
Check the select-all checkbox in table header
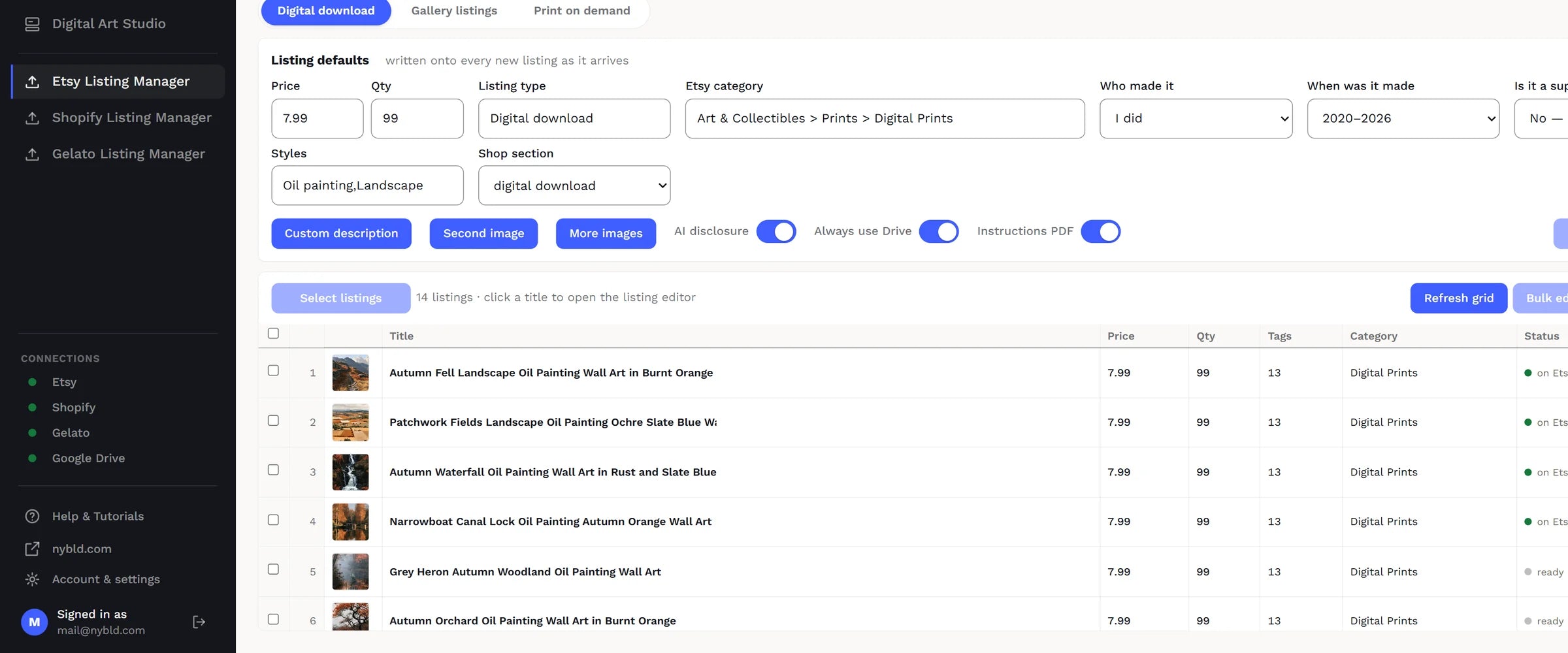point(273,334)
